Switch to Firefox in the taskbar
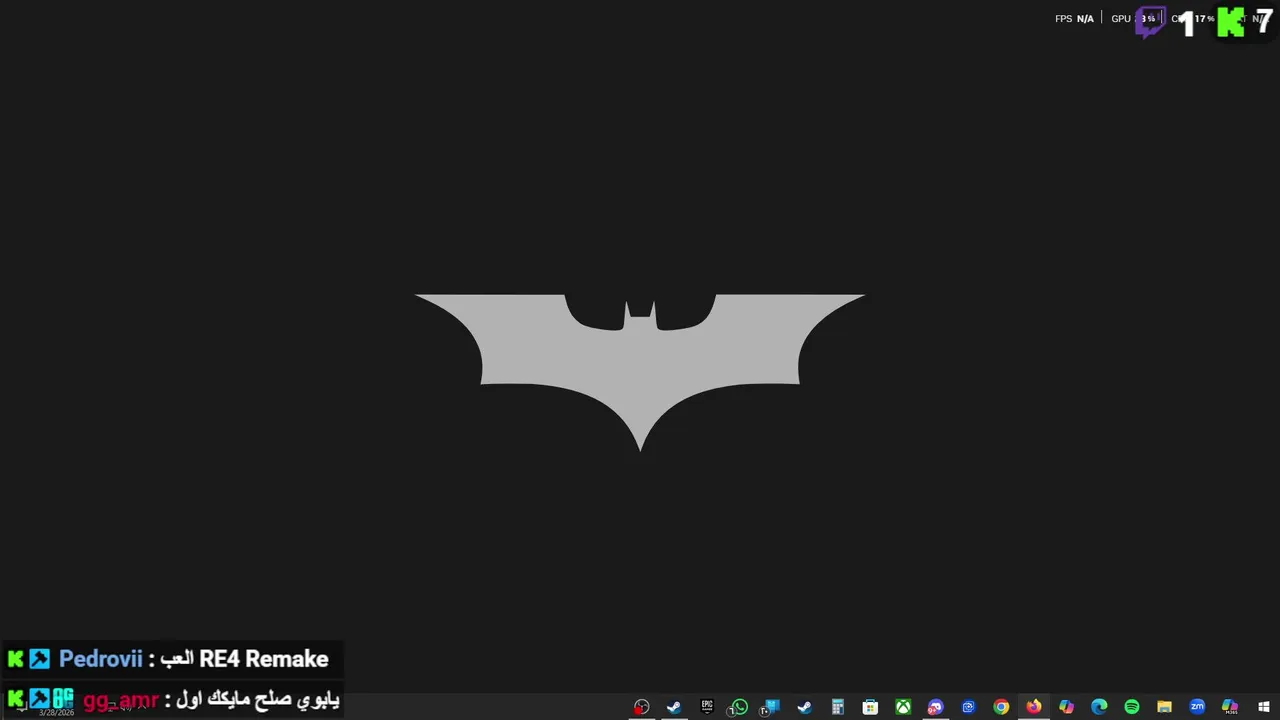This screenshot has height=720, width=1280. pos(1034,707)
